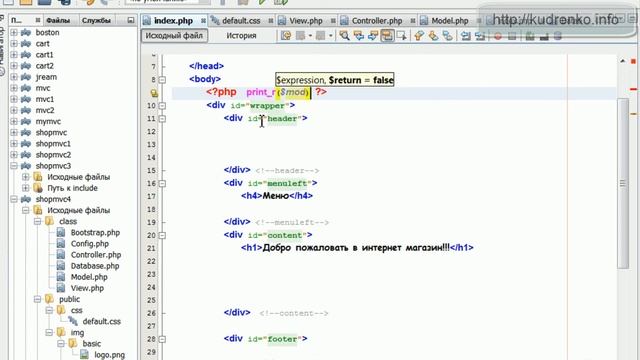
Task: Click the Back navigation icon in editor toolbar
Action: (x=301, y=36)
